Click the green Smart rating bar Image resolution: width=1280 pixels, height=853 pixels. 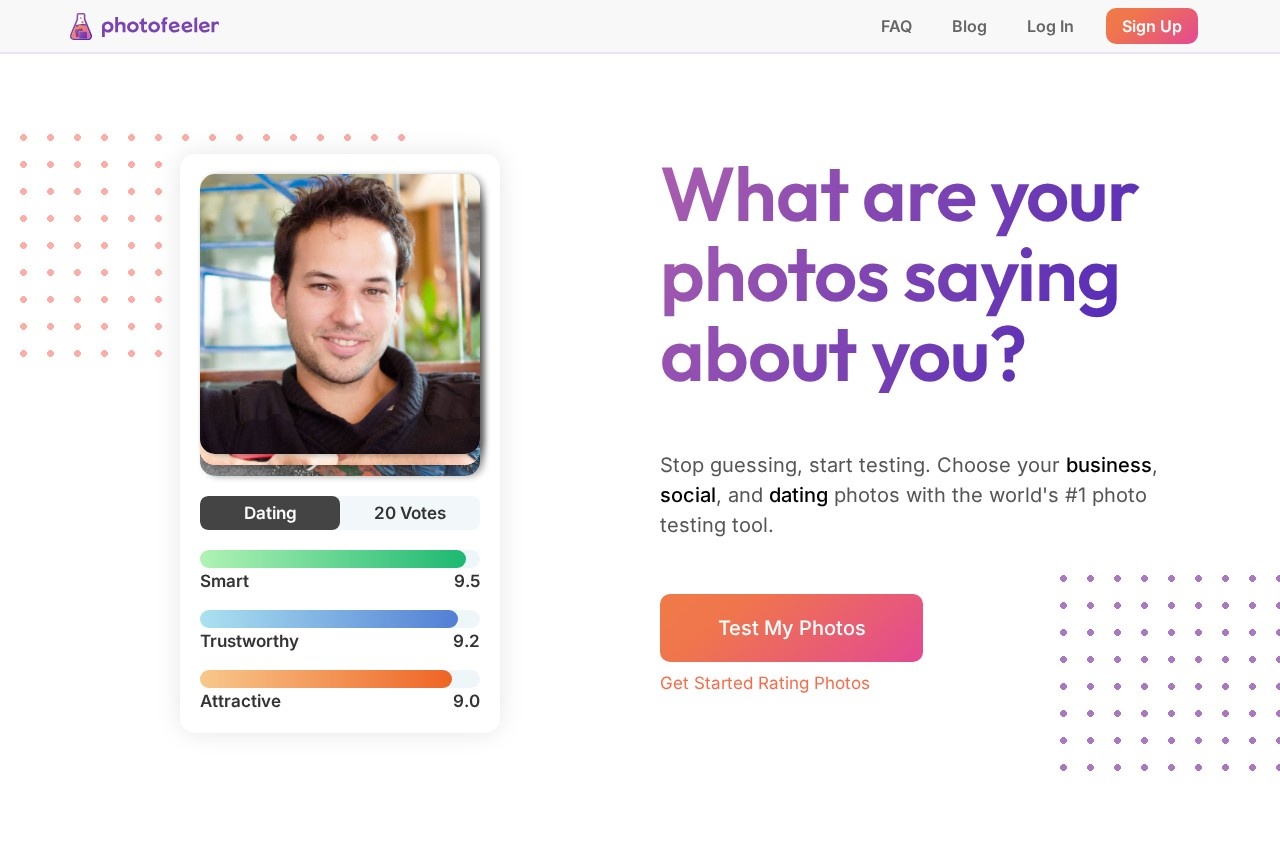333,559
